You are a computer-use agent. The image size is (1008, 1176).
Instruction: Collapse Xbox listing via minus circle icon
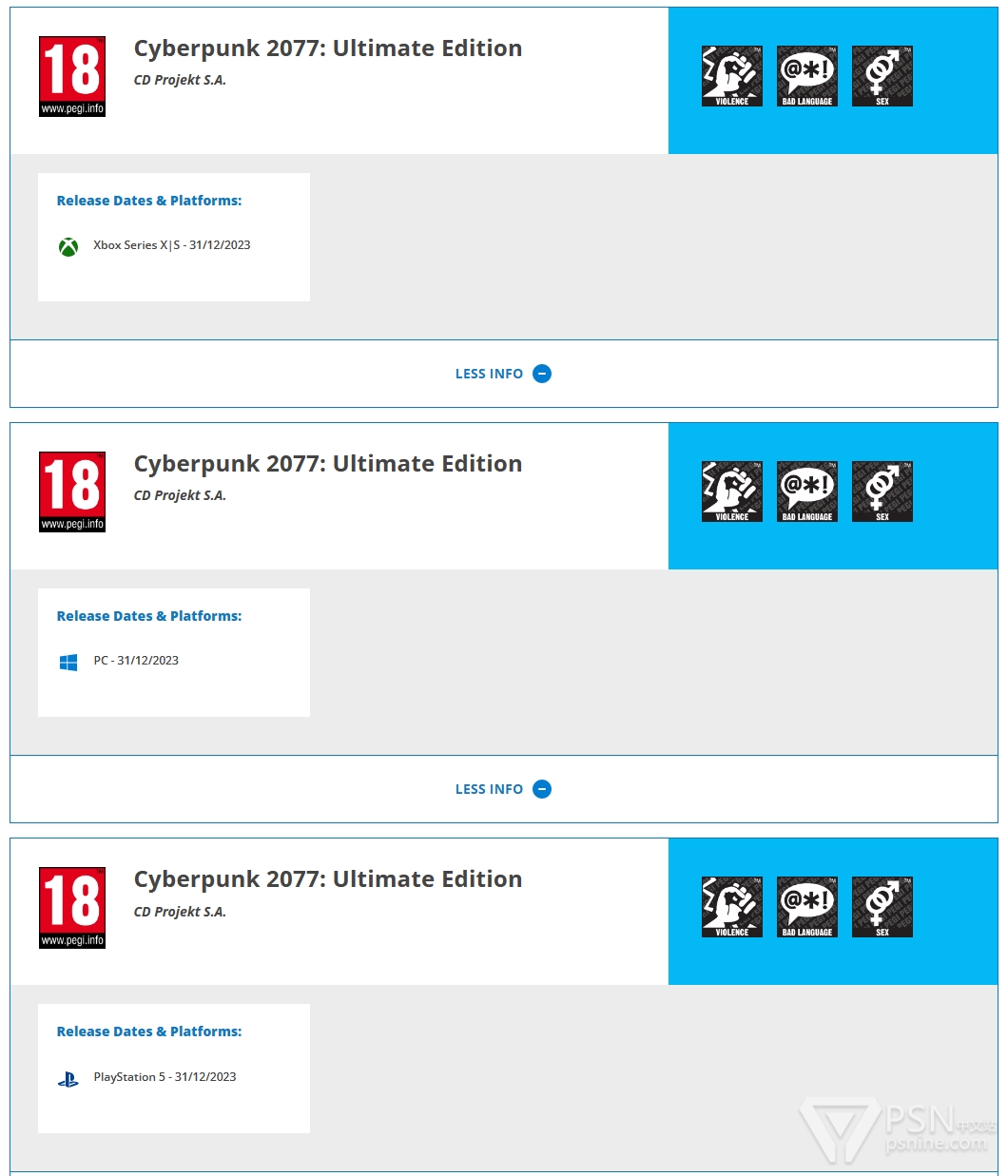point(542,374)
